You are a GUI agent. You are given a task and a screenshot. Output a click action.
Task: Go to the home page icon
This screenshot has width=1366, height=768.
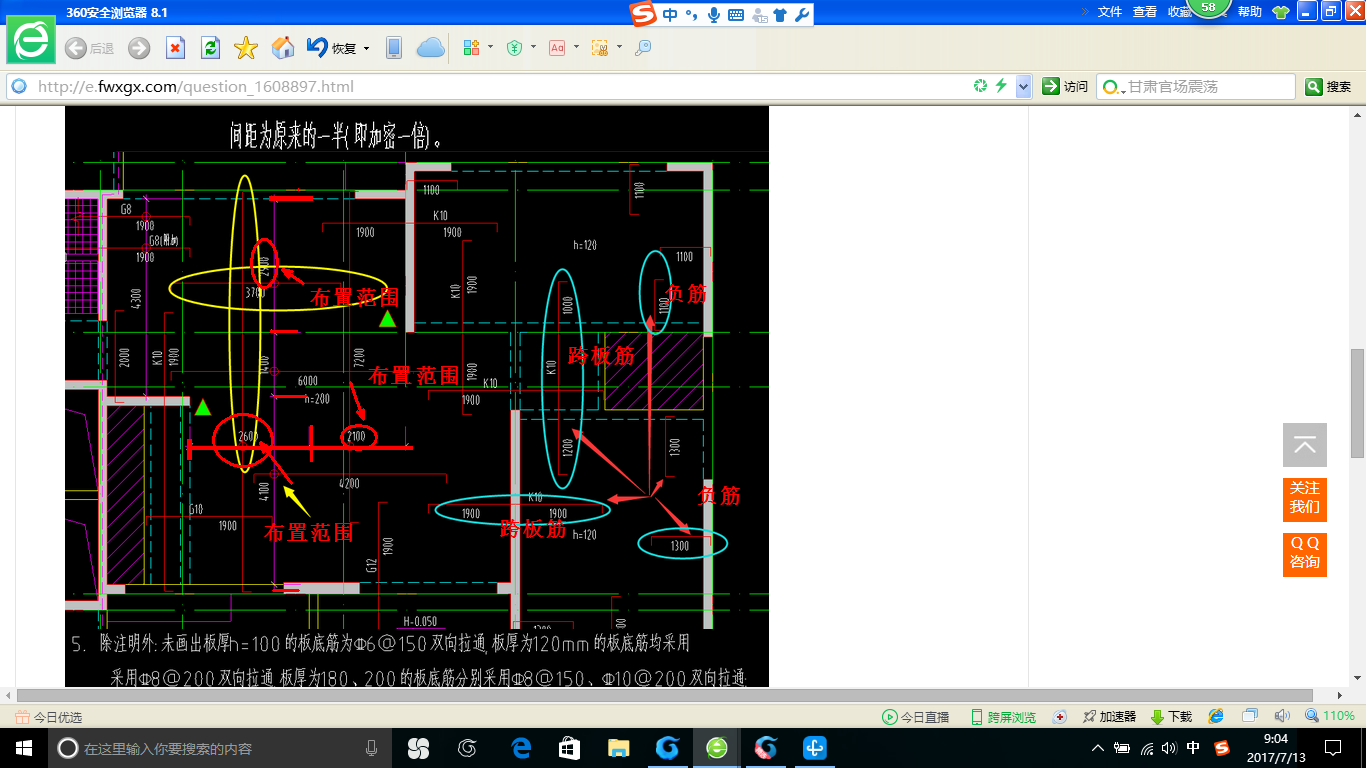pos(283,48)
